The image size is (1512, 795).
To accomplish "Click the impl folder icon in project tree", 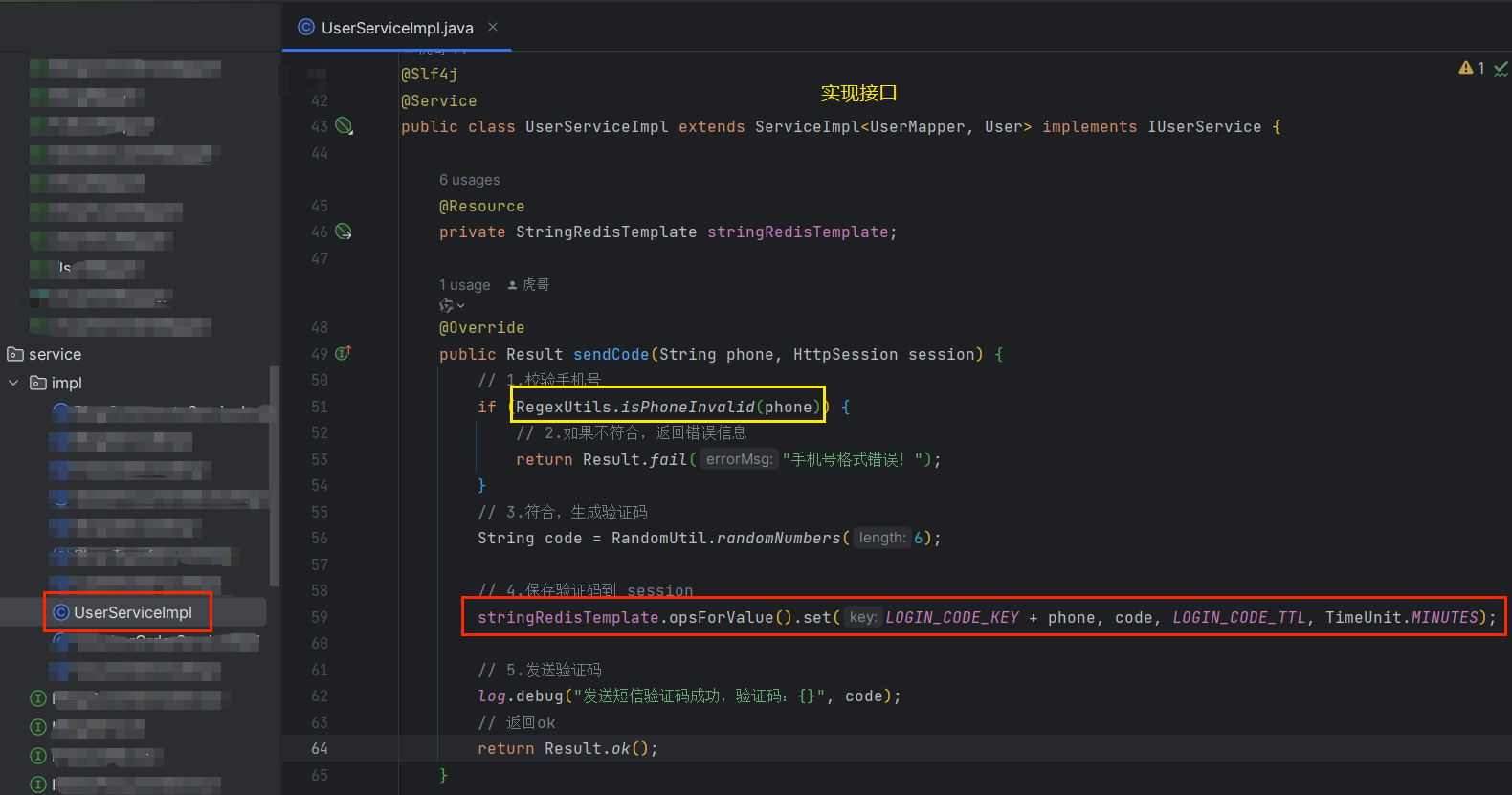I will [x=38, y=383].
